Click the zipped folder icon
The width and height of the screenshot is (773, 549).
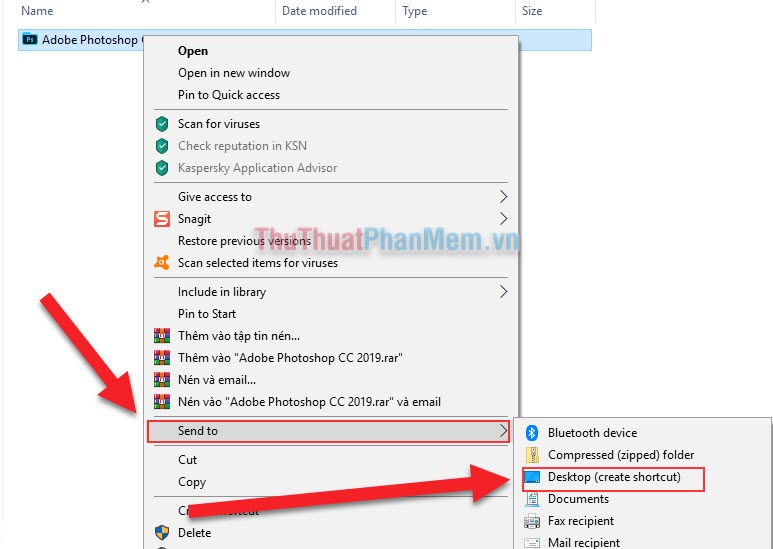pos(532,455)
